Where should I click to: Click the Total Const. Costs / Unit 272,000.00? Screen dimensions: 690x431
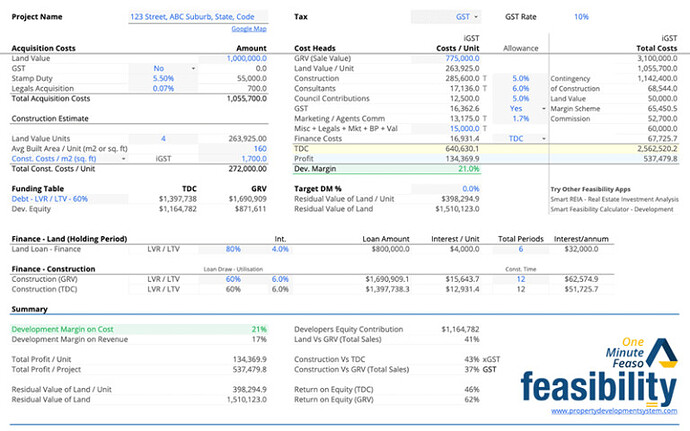(x=247, y=169)
